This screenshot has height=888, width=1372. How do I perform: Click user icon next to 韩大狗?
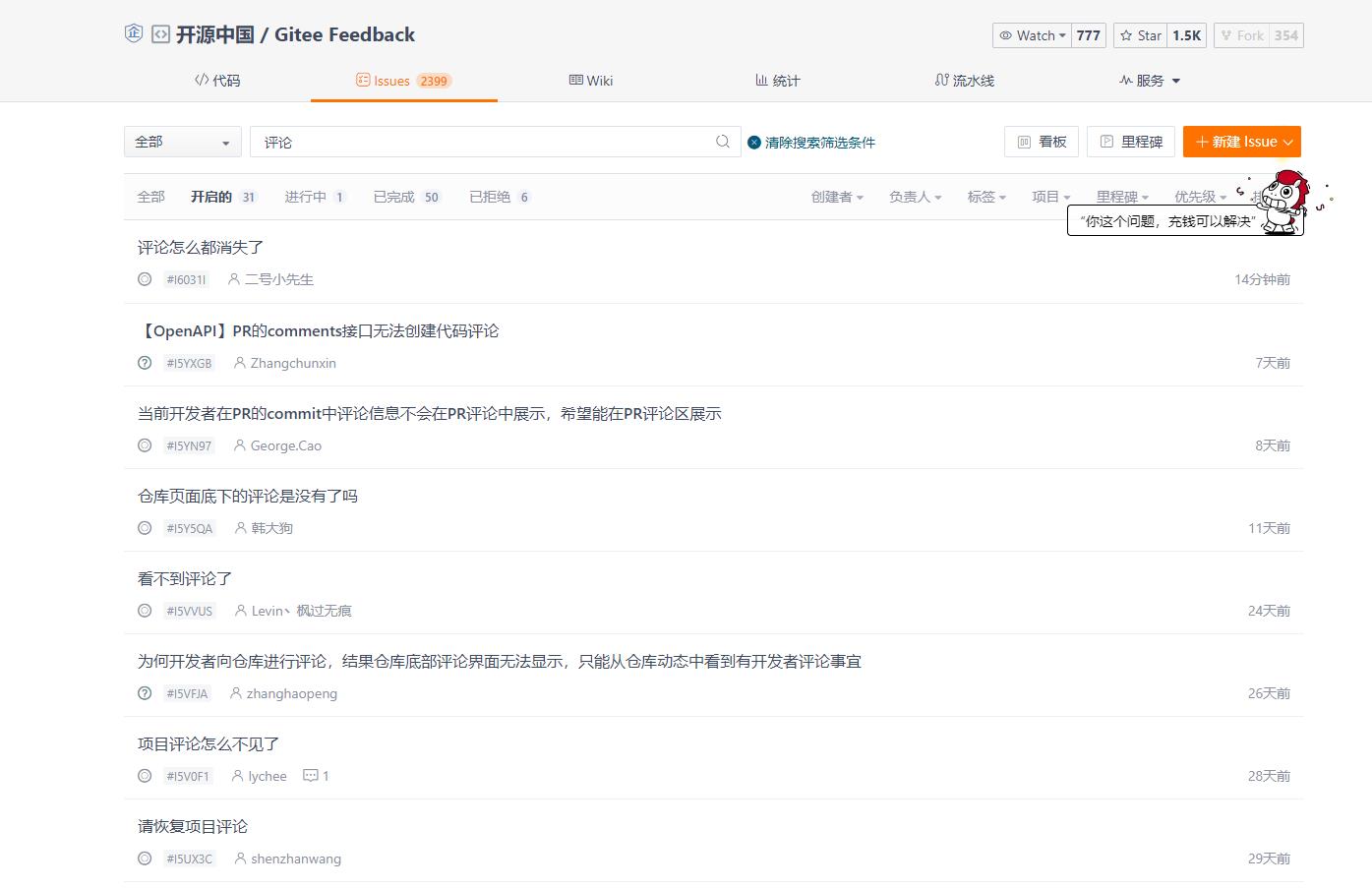pyautogui.click(x=241, y=528)
